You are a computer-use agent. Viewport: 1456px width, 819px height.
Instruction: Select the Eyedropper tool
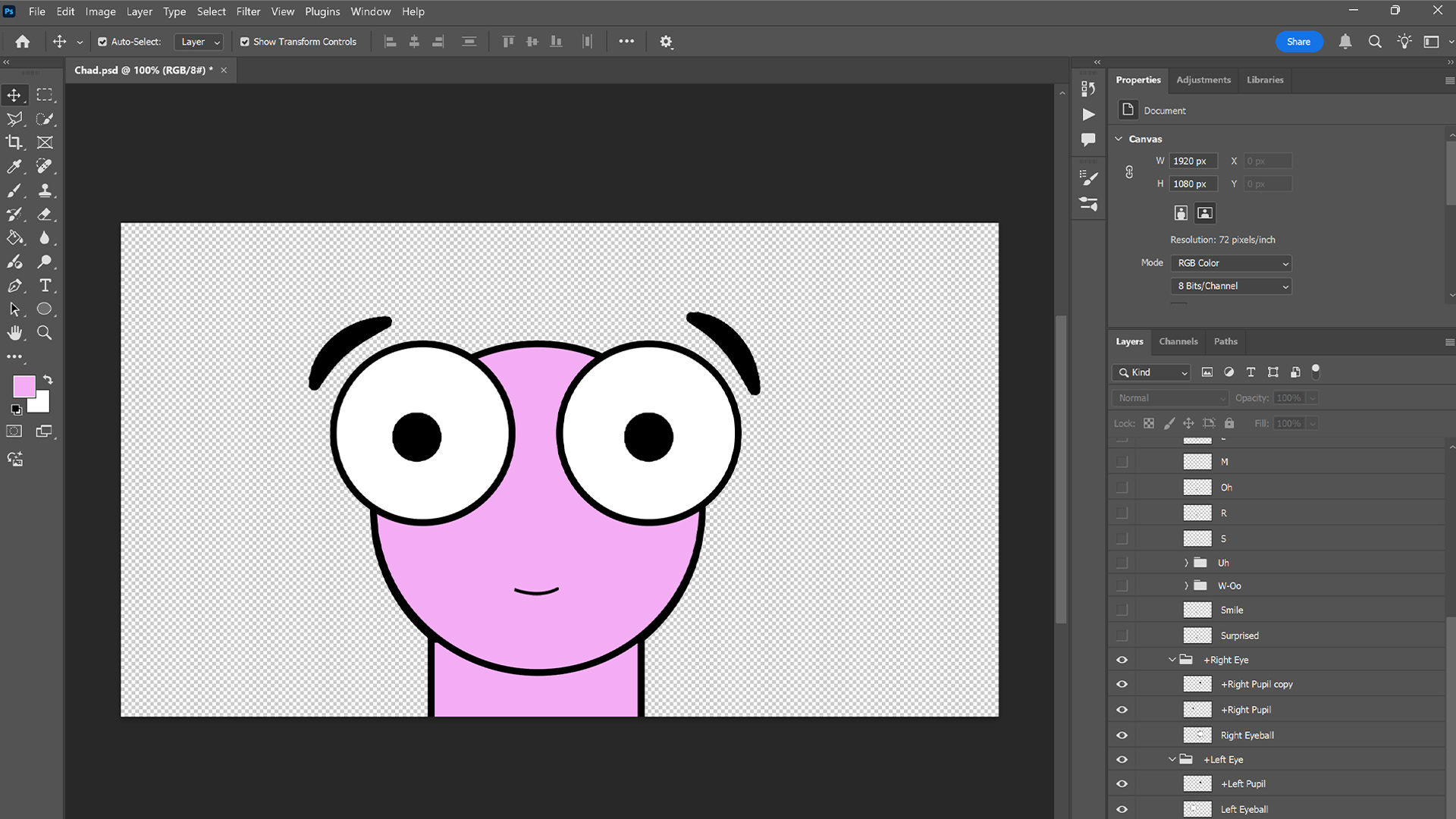pos(14,166)
